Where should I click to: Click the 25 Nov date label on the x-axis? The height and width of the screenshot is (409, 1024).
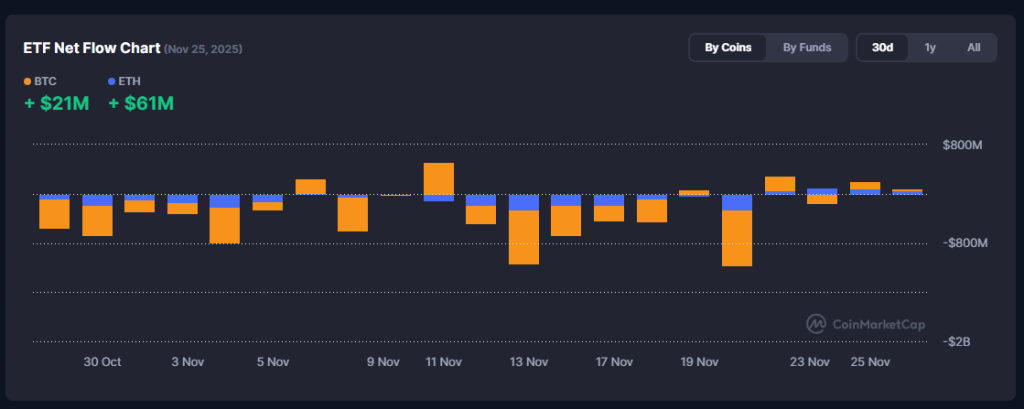click(869, 362)
